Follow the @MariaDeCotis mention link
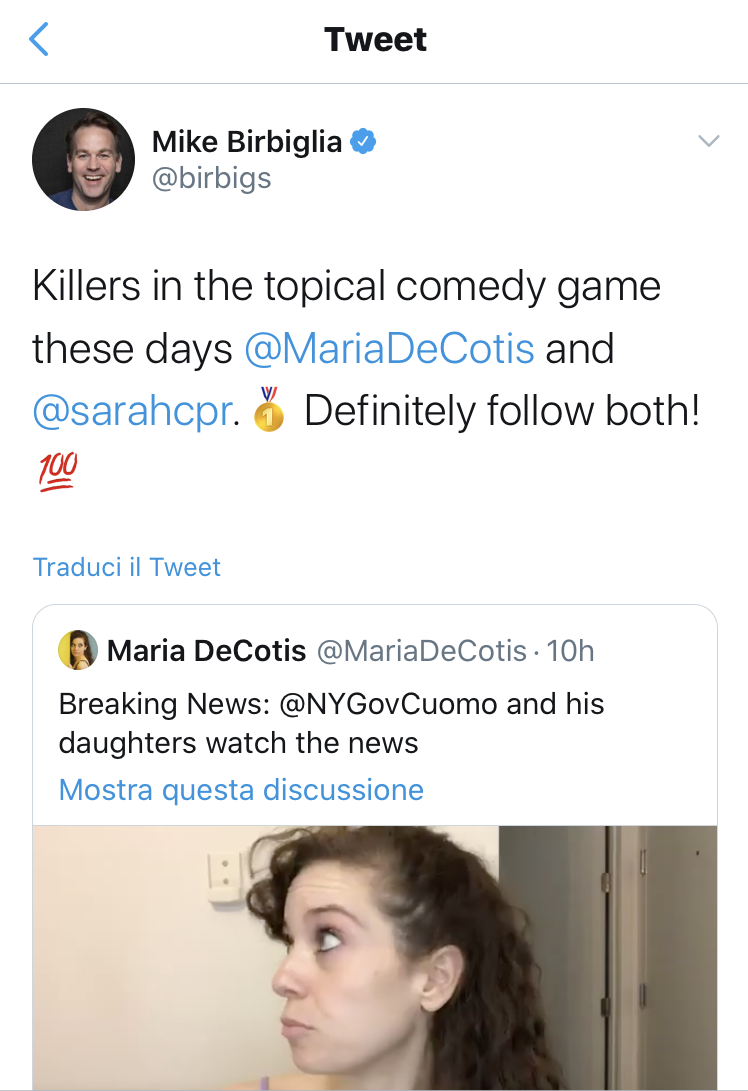 [x=390, y=349]
